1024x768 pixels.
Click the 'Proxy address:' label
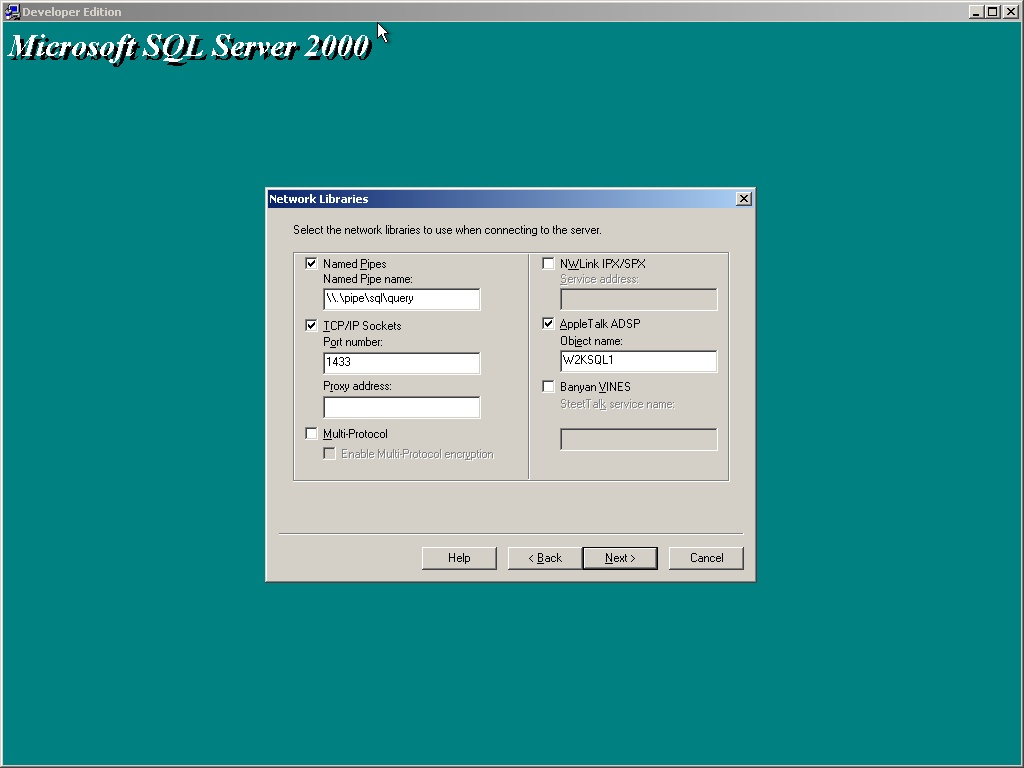357,386
